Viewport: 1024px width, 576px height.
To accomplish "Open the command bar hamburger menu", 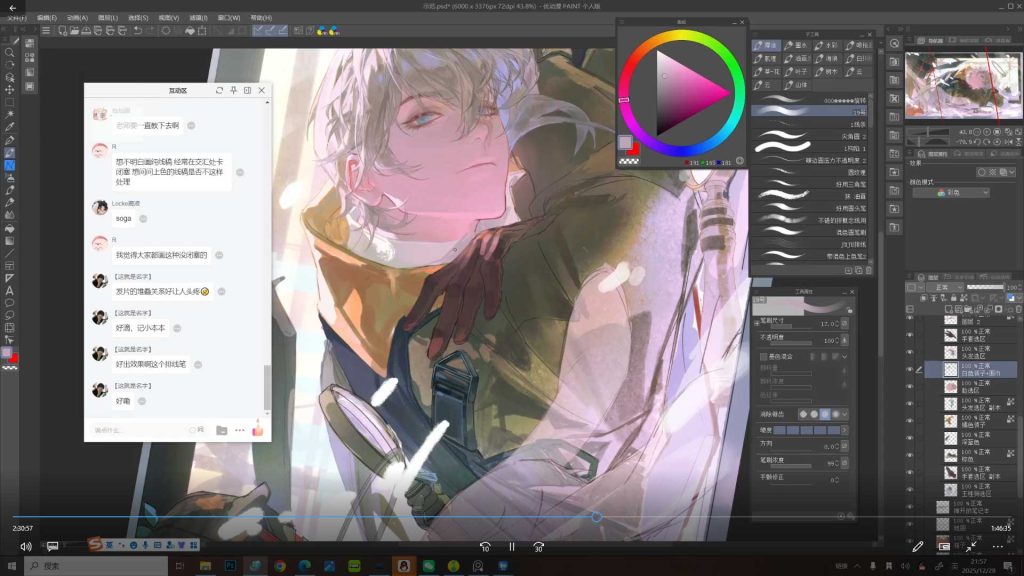I will pos(46,31).
